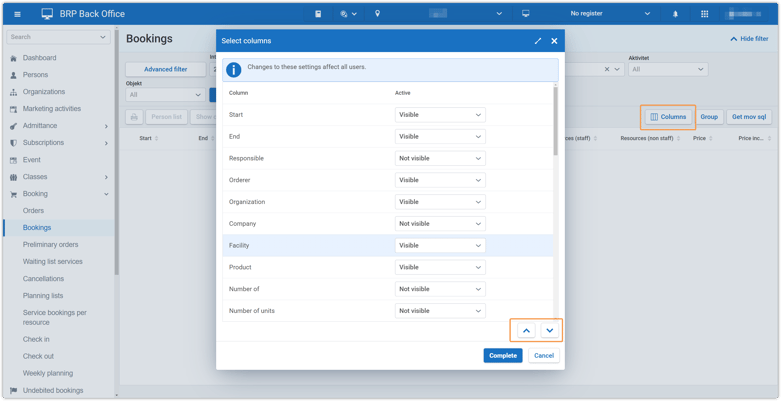Click the Group button
This screenshot has height=401, width=781.
pos(709,117)
